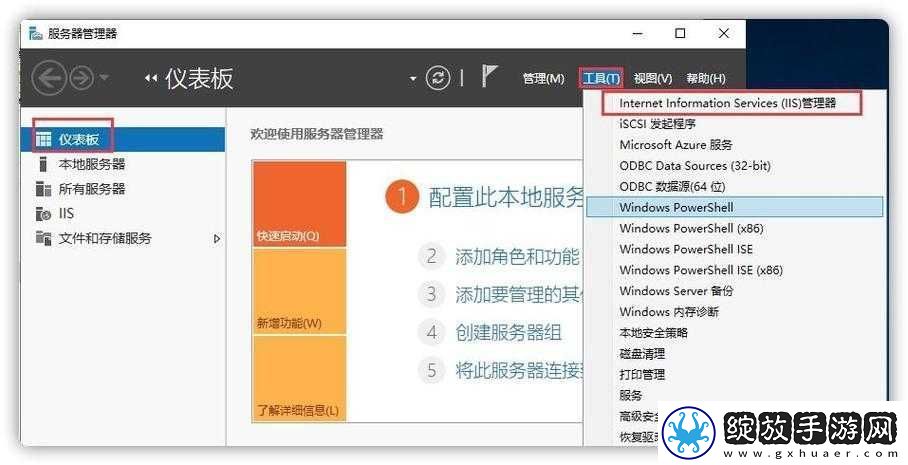Open 磁盘清理 from tools menu

click(x=642, y=353)
